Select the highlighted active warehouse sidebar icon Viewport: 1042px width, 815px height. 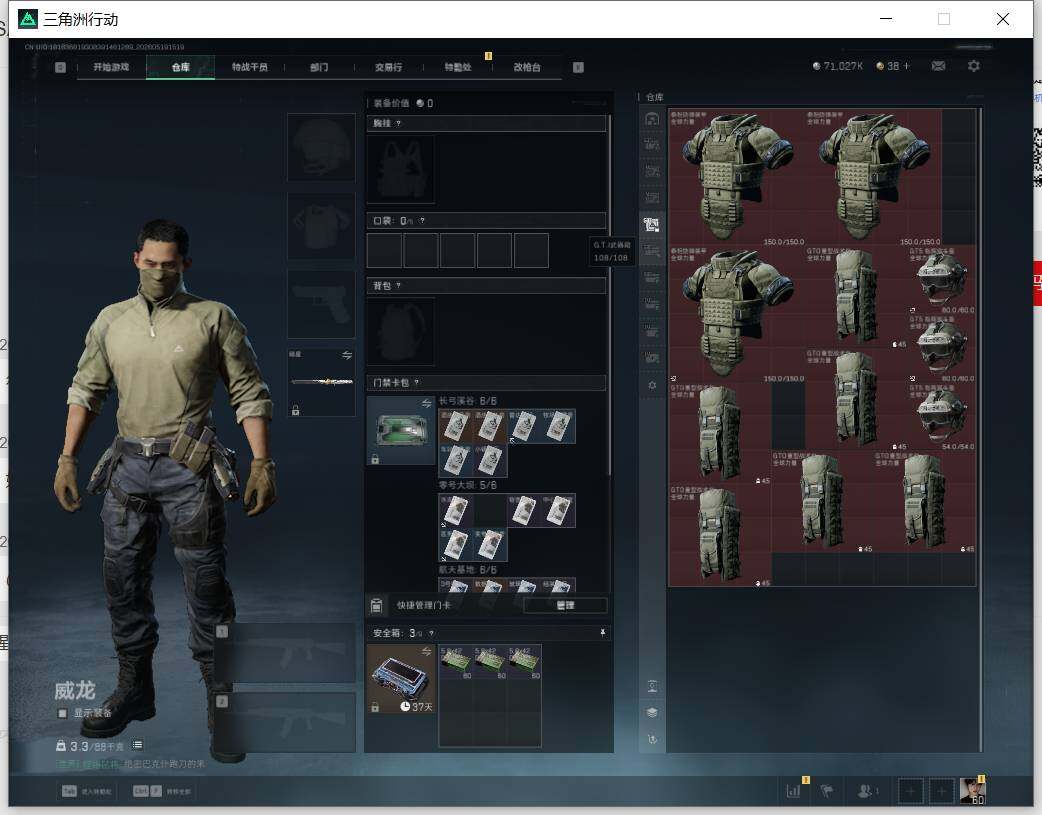652,225
